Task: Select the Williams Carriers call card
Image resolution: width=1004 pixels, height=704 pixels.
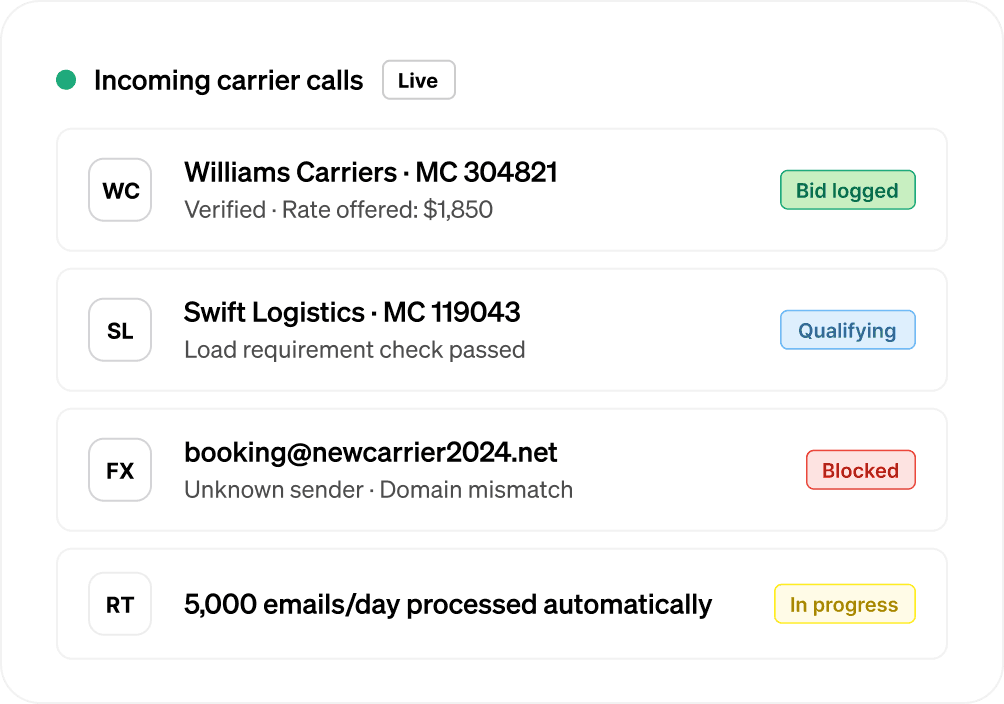Action: tap(502, 190)
